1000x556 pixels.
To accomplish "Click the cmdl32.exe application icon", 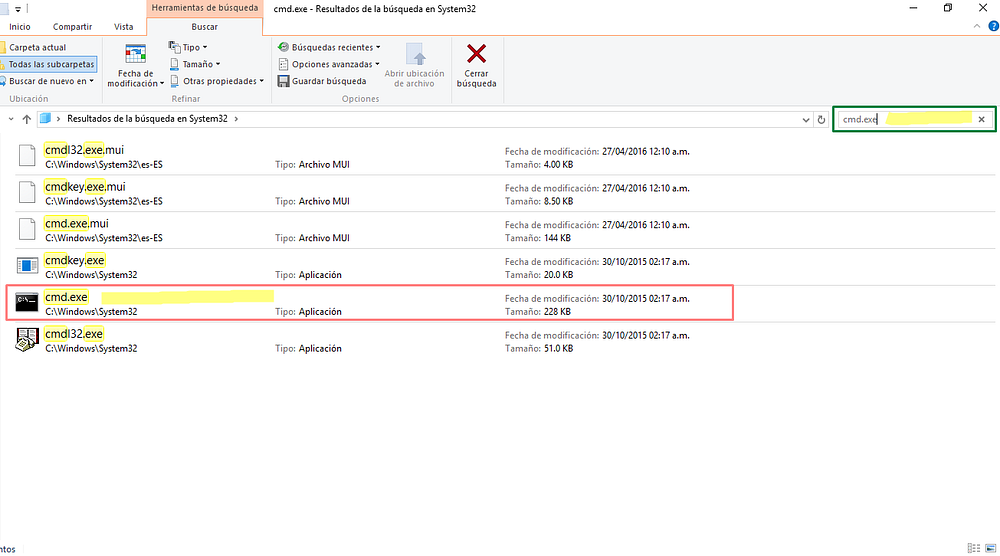I will tap(27, 339).
